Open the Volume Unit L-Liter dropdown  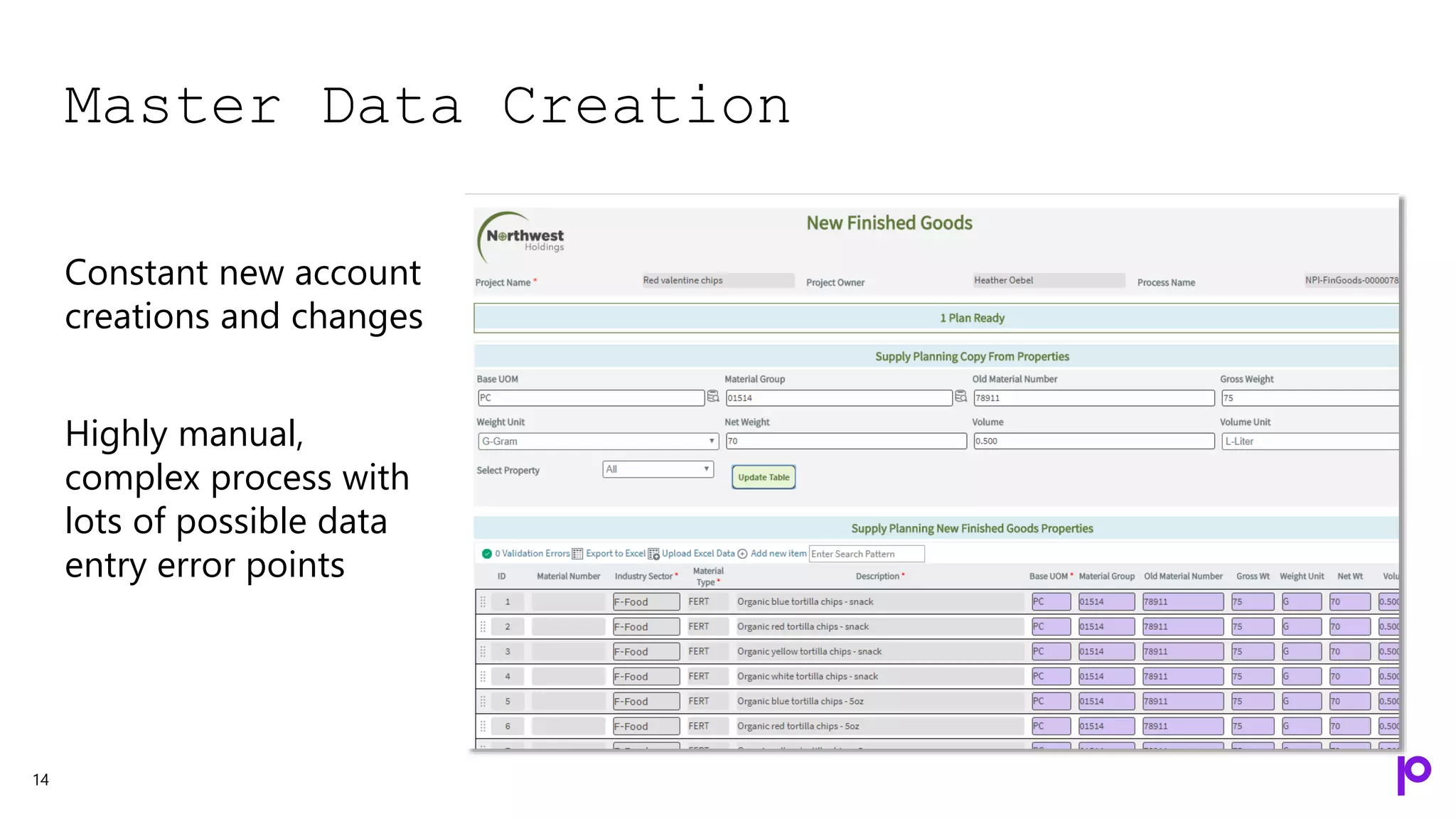1310,441
